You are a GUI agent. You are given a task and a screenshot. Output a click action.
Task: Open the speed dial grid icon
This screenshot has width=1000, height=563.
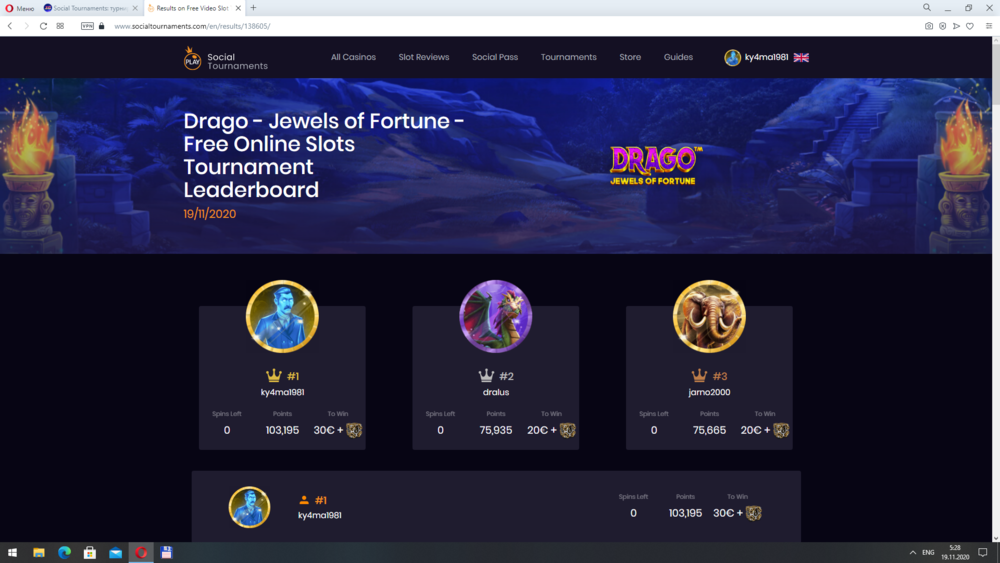60,26
